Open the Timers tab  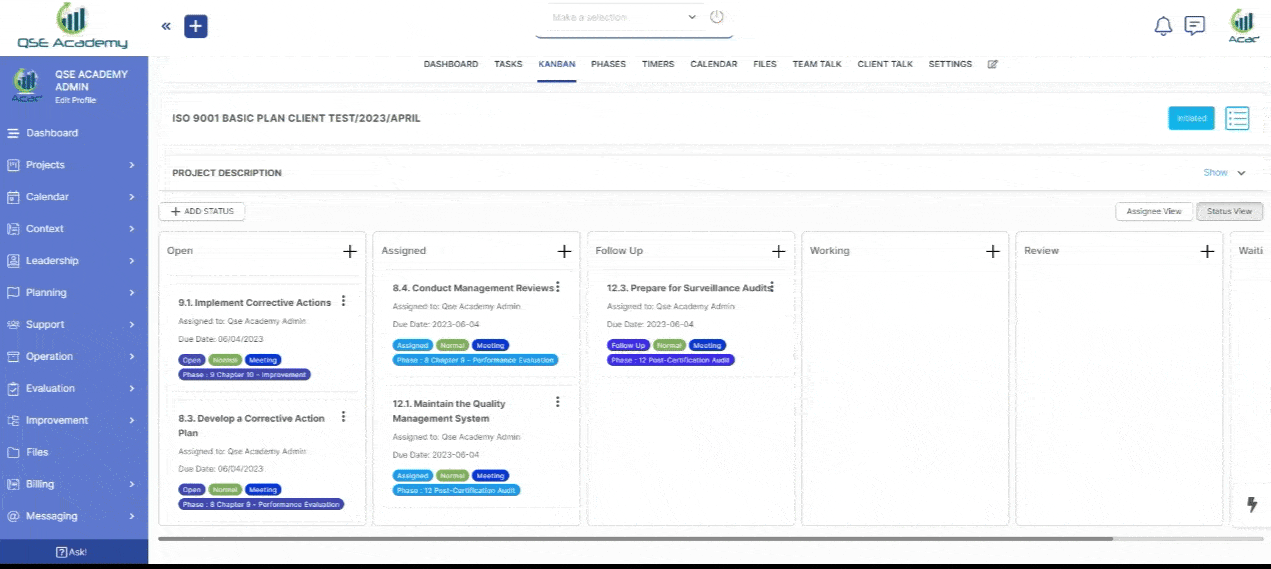tap(658, 64)
